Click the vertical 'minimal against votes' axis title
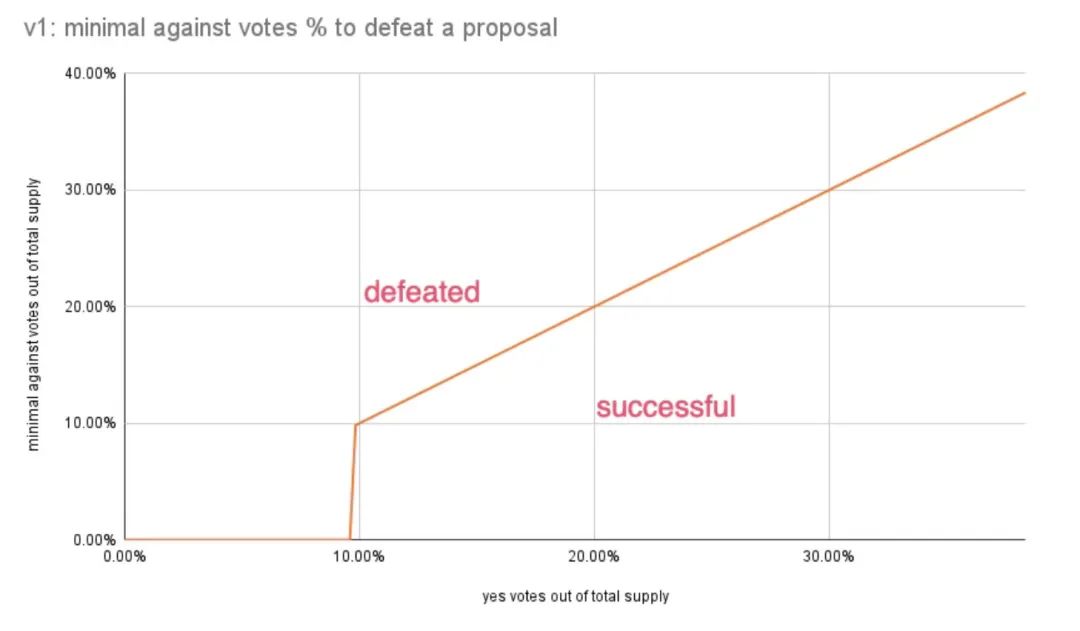The width and height of the screenshot is (1080, 631). click(x=33, y=315)
